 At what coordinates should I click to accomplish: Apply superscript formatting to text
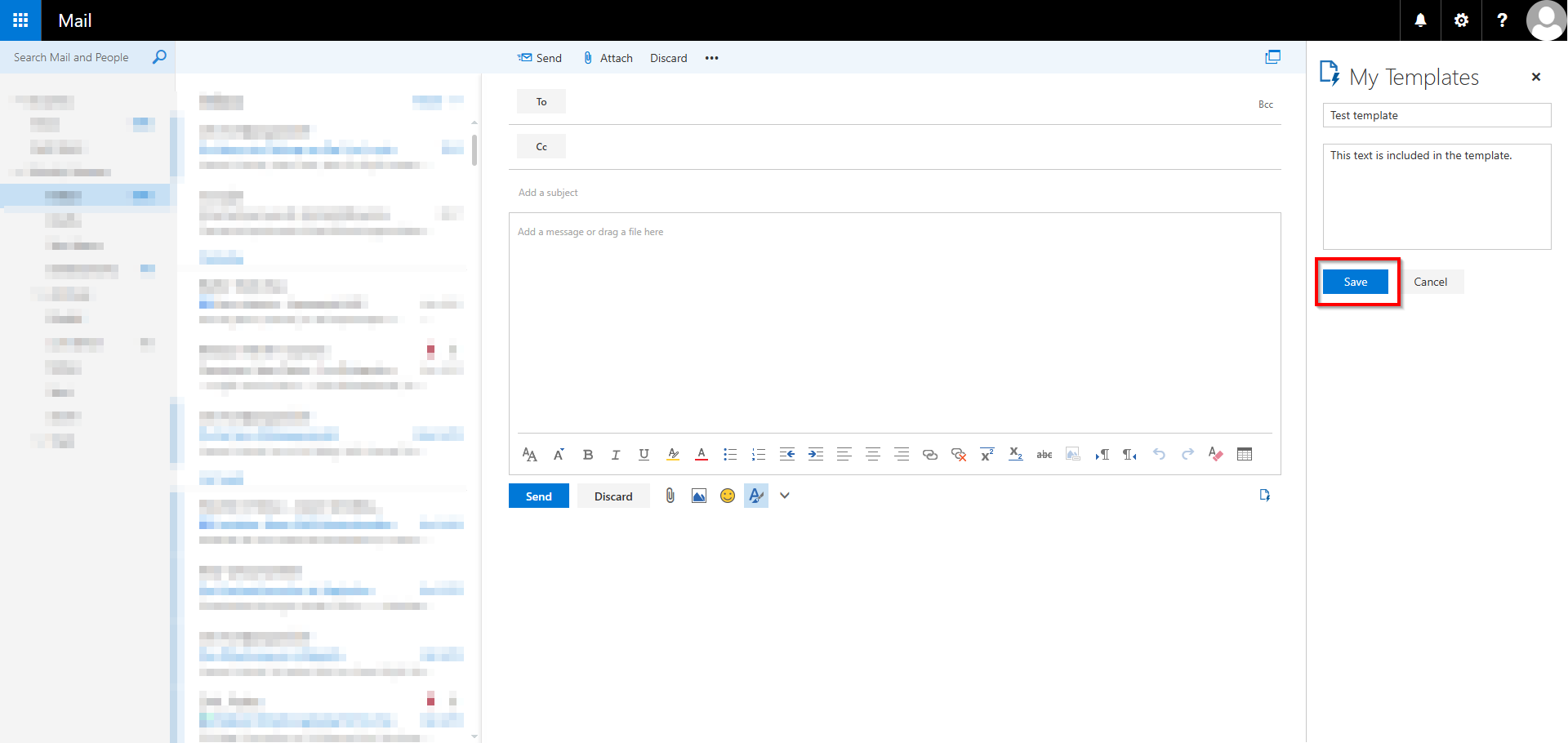coord(987,454)
